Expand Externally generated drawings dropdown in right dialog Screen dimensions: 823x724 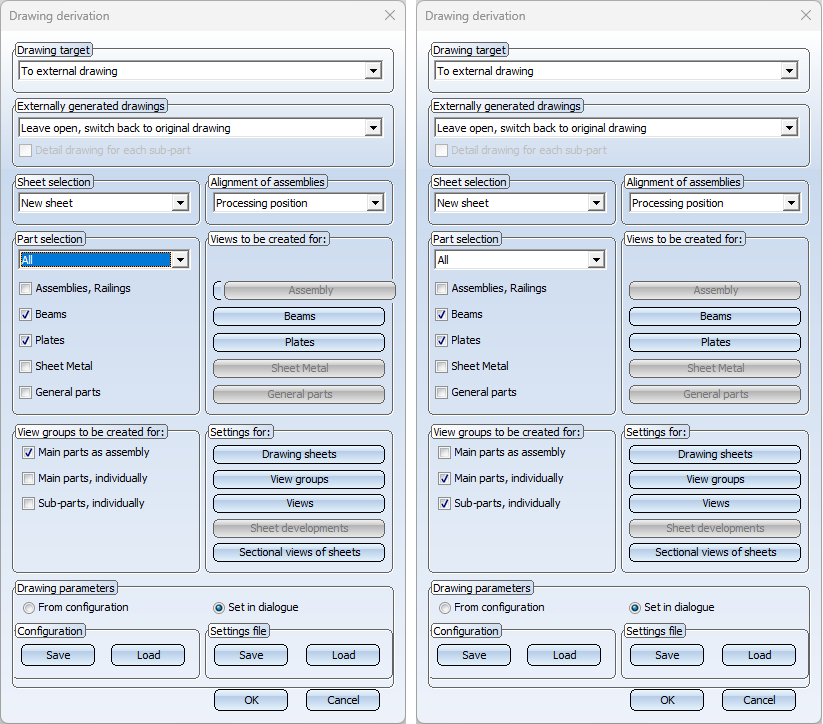(x=789, y=128)
